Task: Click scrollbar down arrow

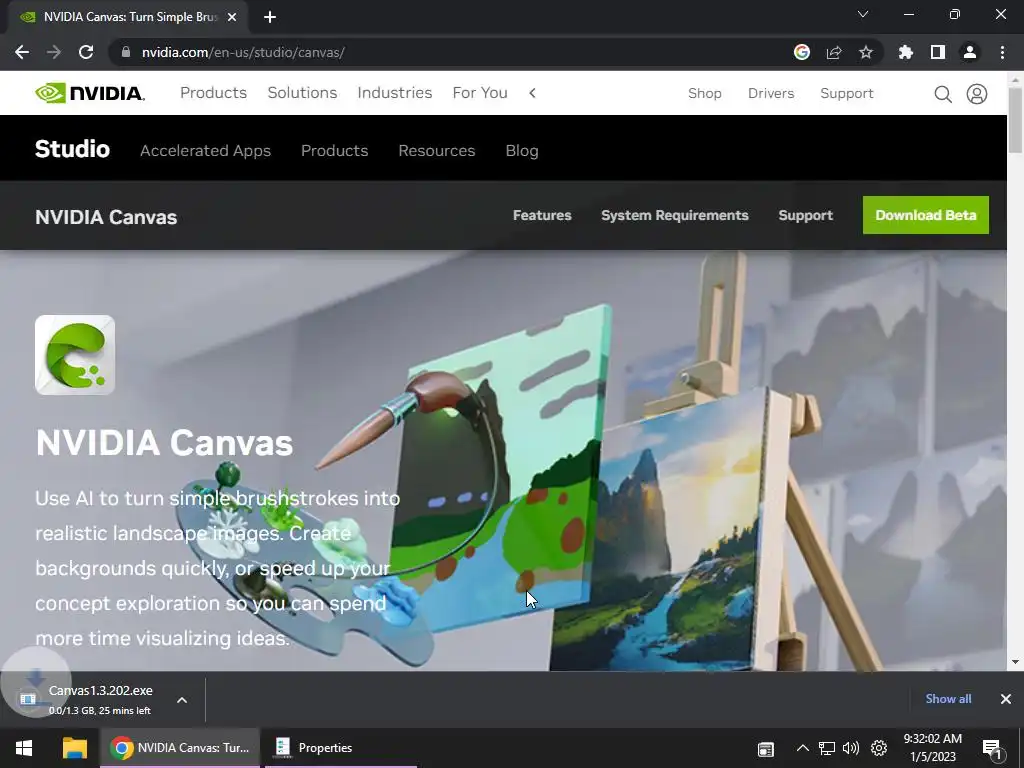Action: pyautogui.click(x=1015, y=662)
